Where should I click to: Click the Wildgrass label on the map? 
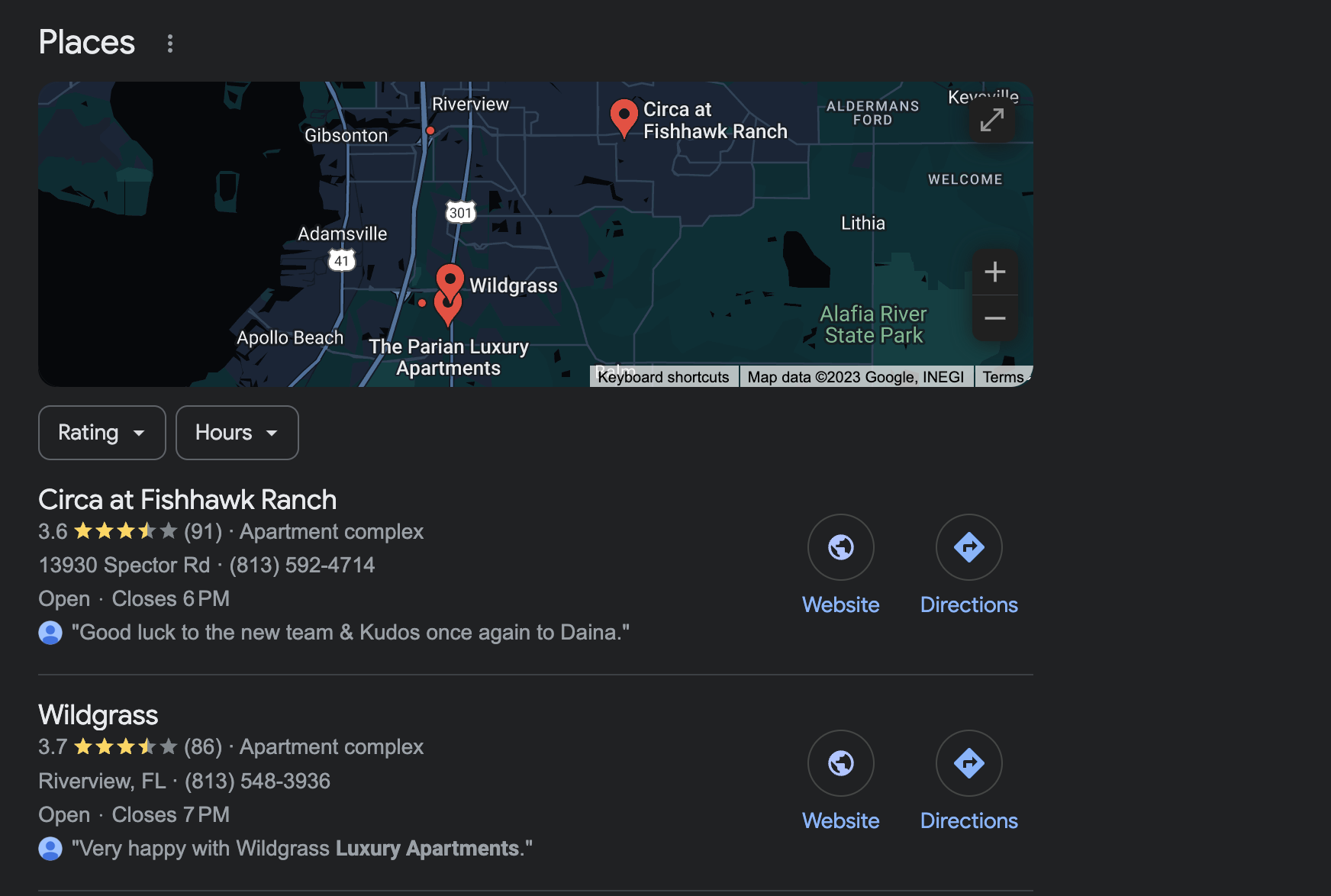click(x=514, y=285)
